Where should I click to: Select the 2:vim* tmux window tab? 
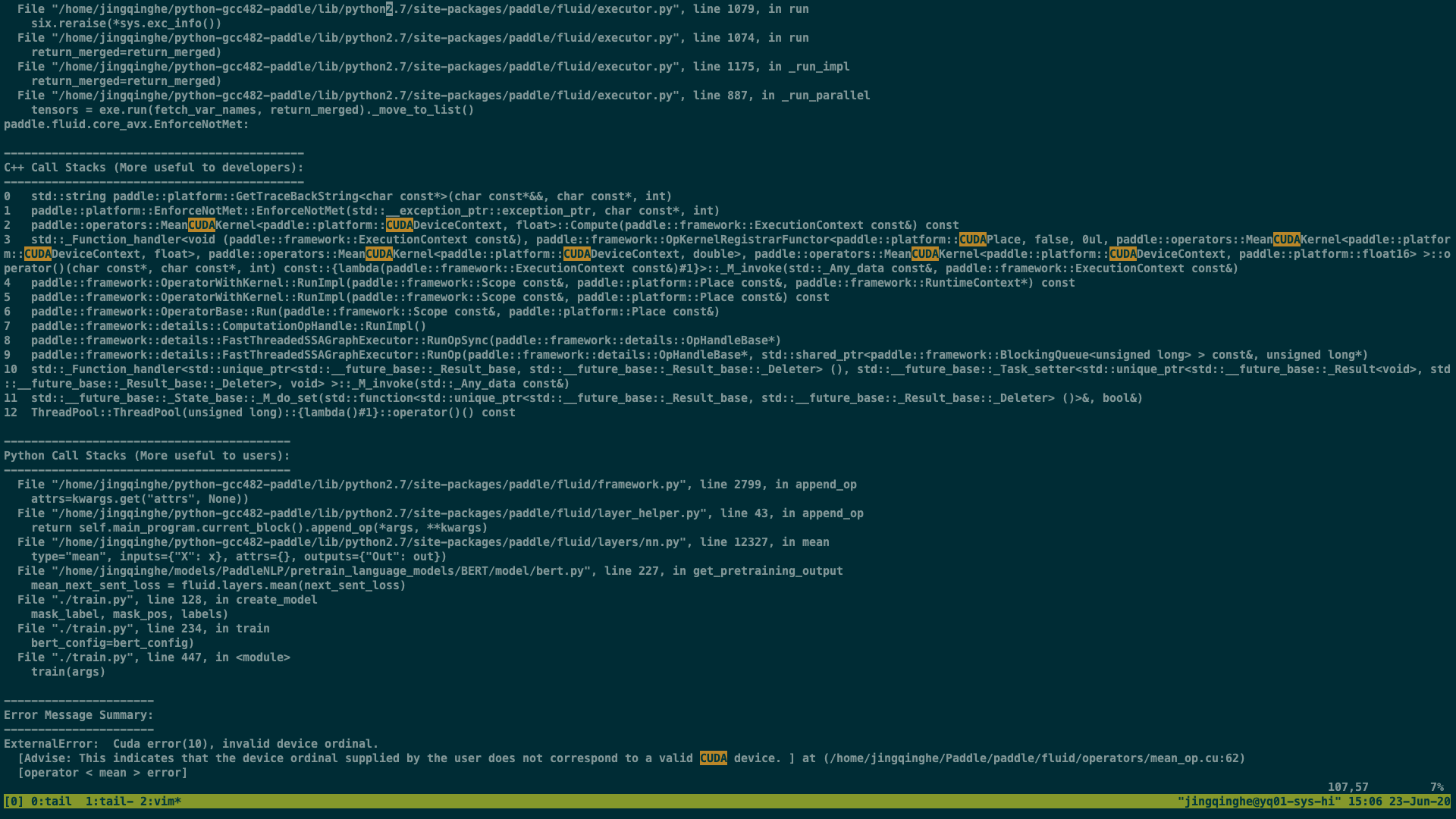(x=160, y=802)
